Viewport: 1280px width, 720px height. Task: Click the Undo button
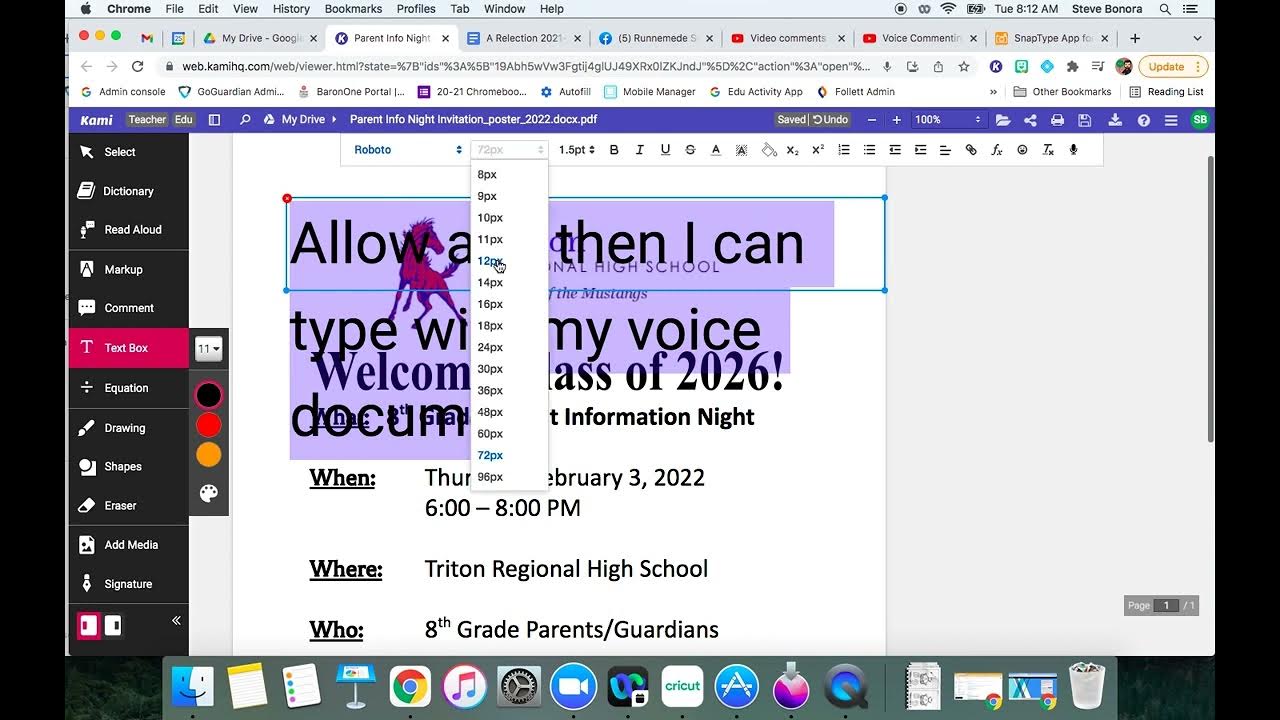(x=830, y=120)
